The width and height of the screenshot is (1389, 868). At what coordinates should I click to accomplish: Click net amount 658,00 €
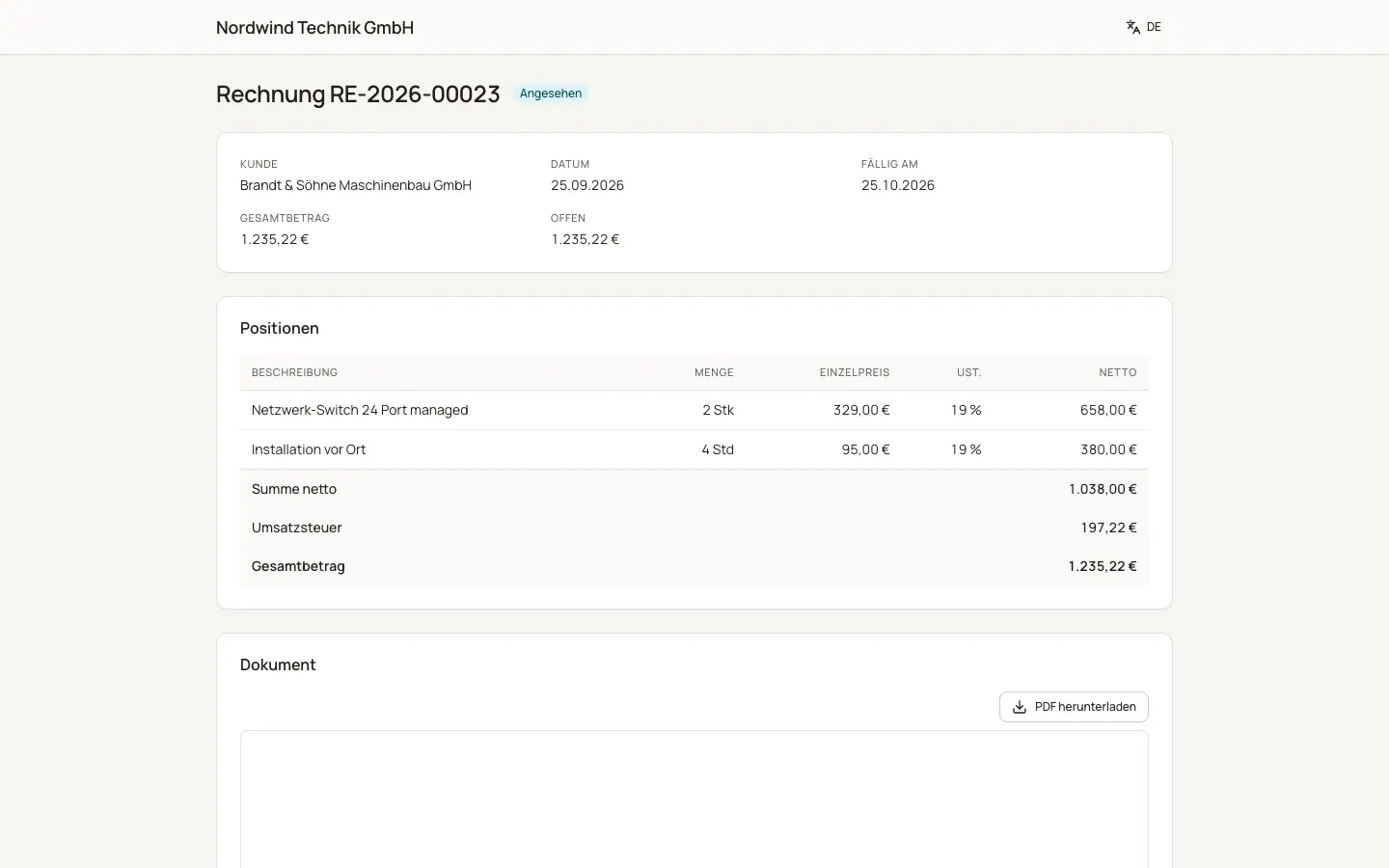(x=1108, y=410)
